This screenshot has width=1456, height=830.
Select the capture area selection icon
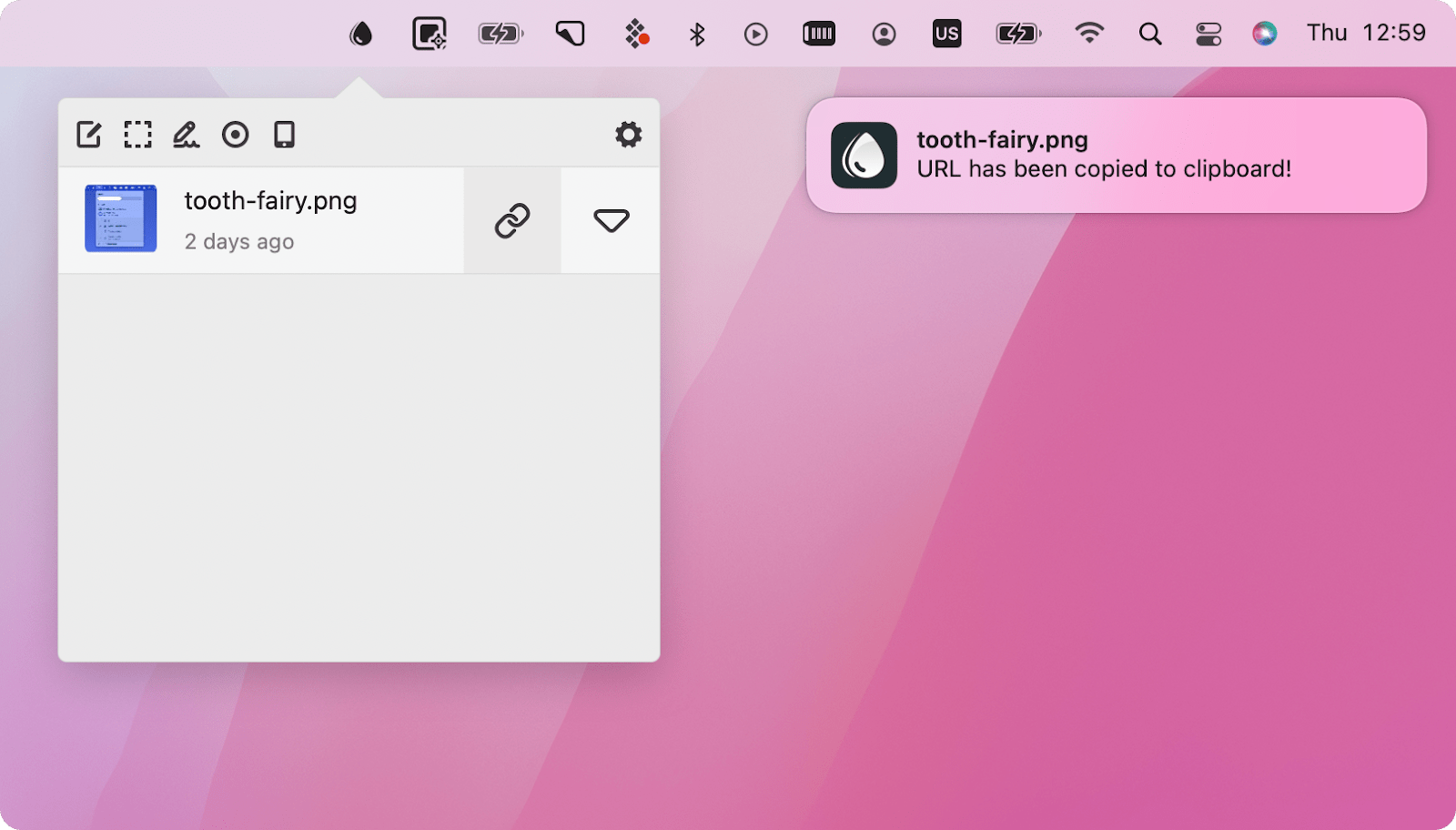138,135
